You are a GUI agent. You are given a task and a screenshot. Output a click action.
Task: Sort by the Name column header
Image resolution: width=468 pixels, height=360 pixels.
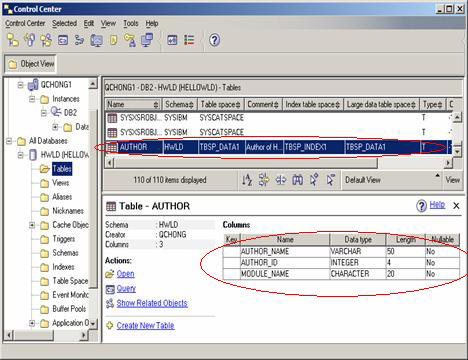pyautogui.click(x=133, y=104)
